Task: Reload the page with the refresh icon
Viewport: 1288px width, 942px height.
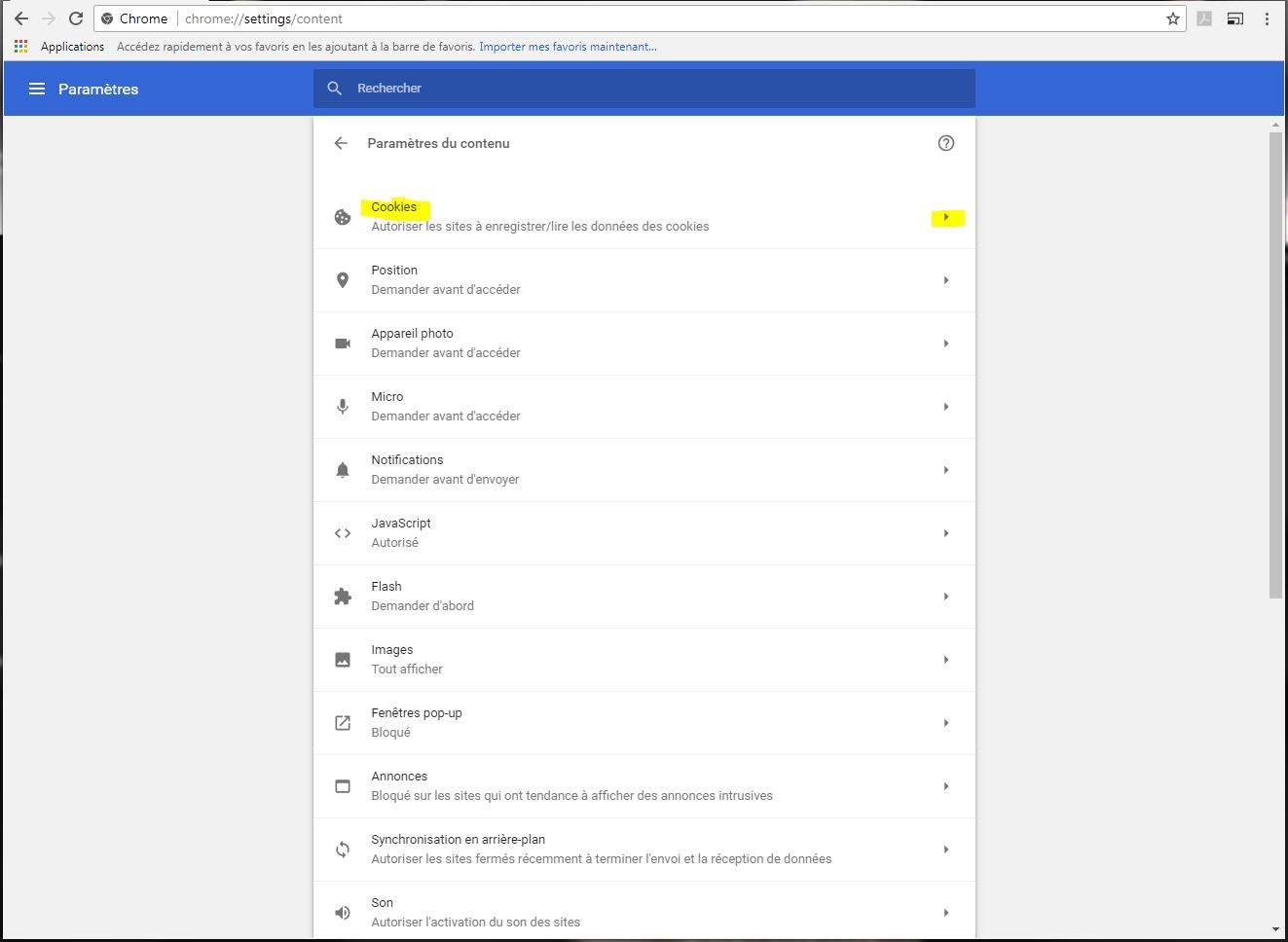Action: [75, 18]
